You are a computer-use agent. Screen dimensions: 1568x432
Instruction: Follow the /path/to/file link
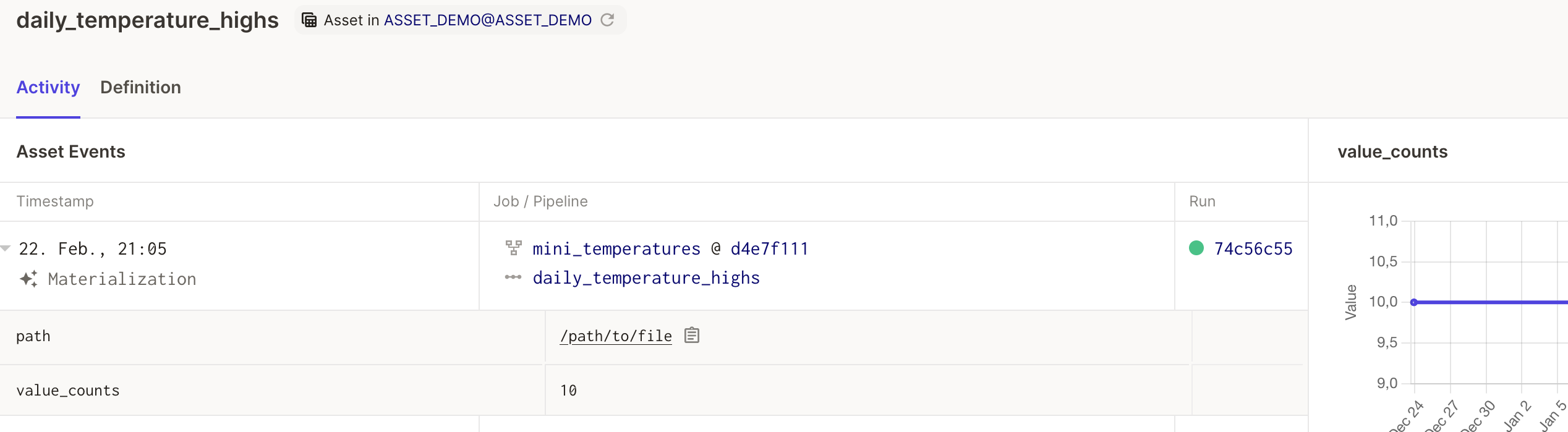615,336
